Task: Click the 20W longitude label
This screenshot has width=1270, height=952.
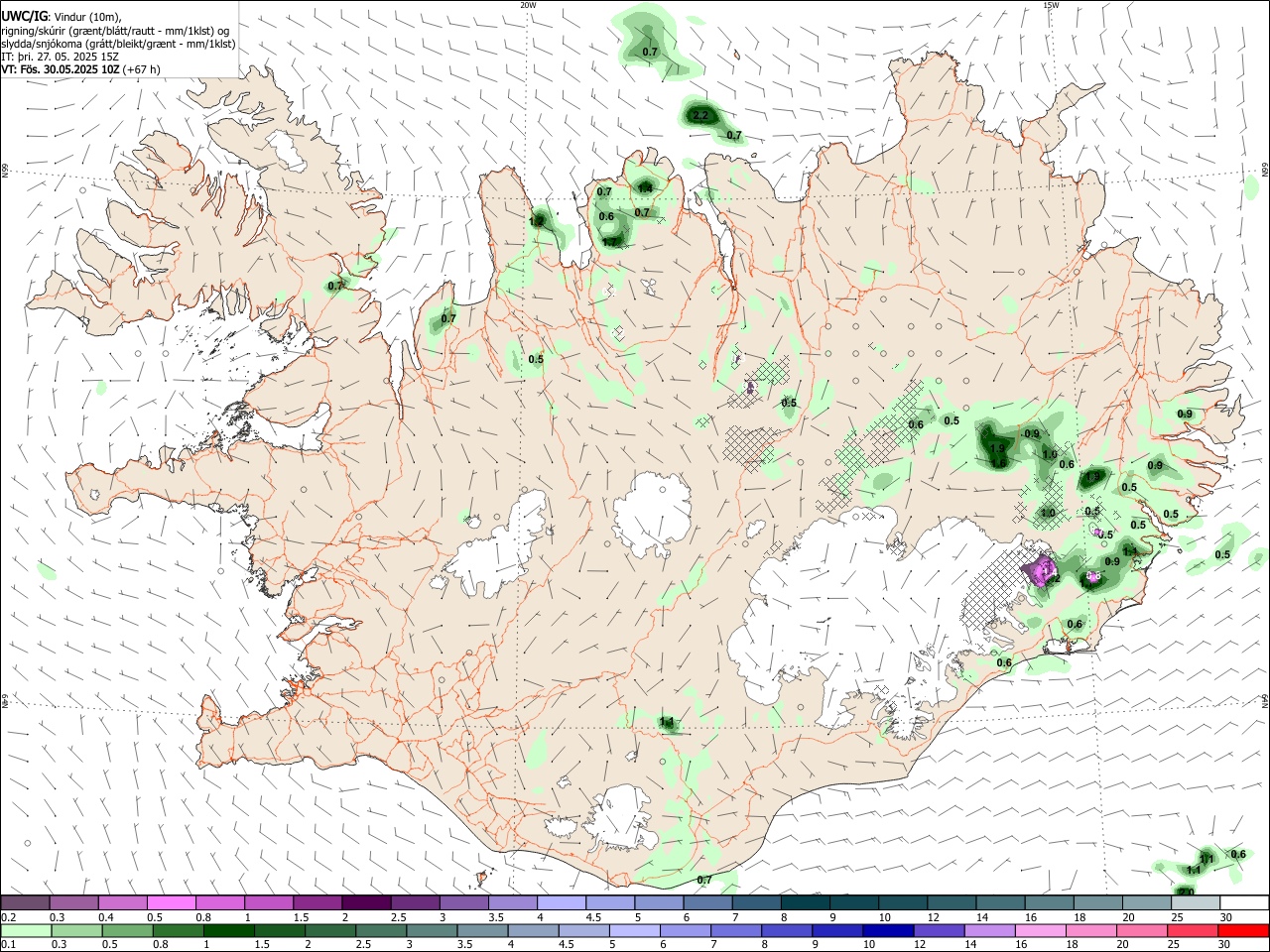Action: [x=528, y=5]
